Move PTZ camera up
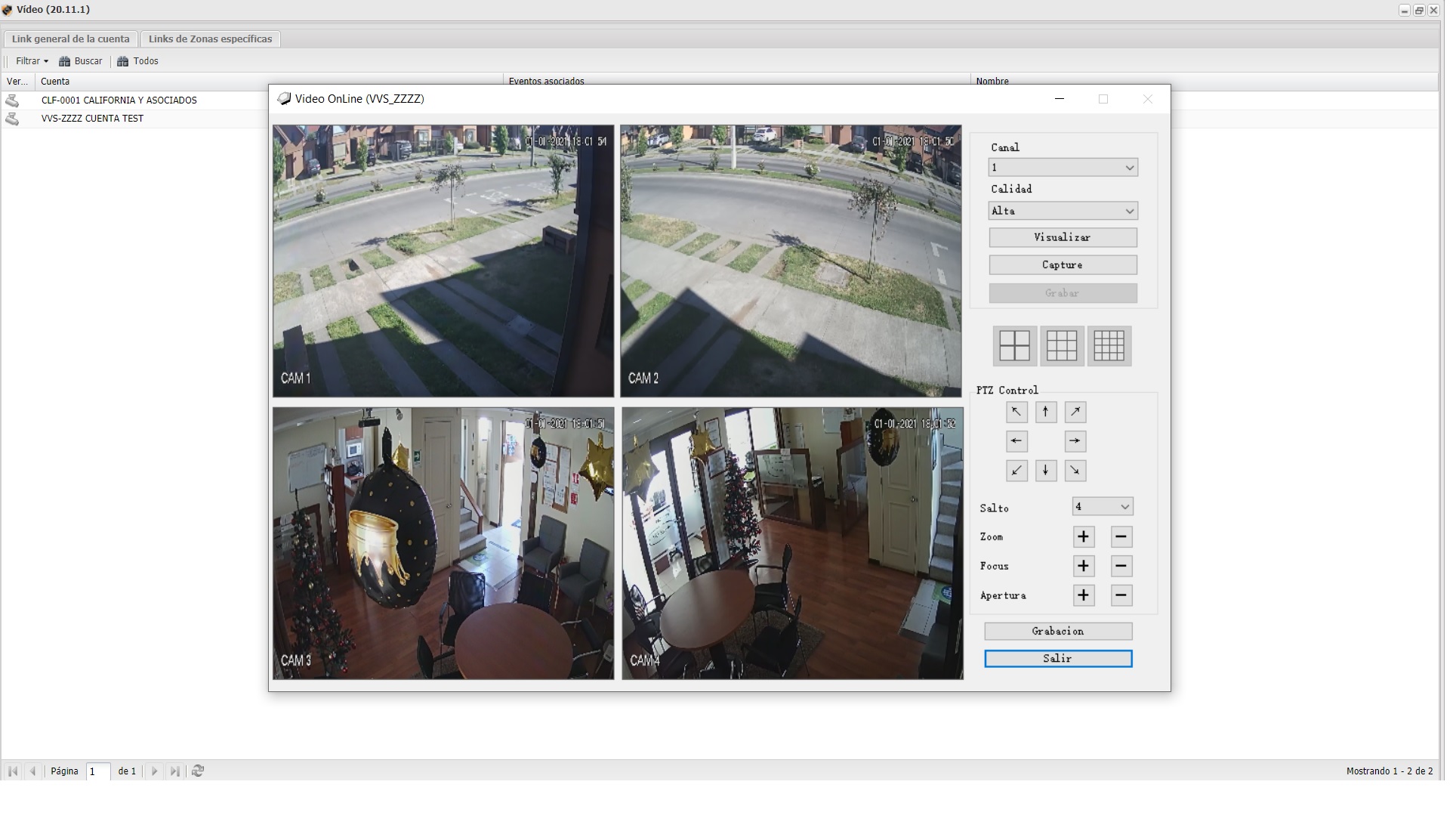 click(1046, 412)
